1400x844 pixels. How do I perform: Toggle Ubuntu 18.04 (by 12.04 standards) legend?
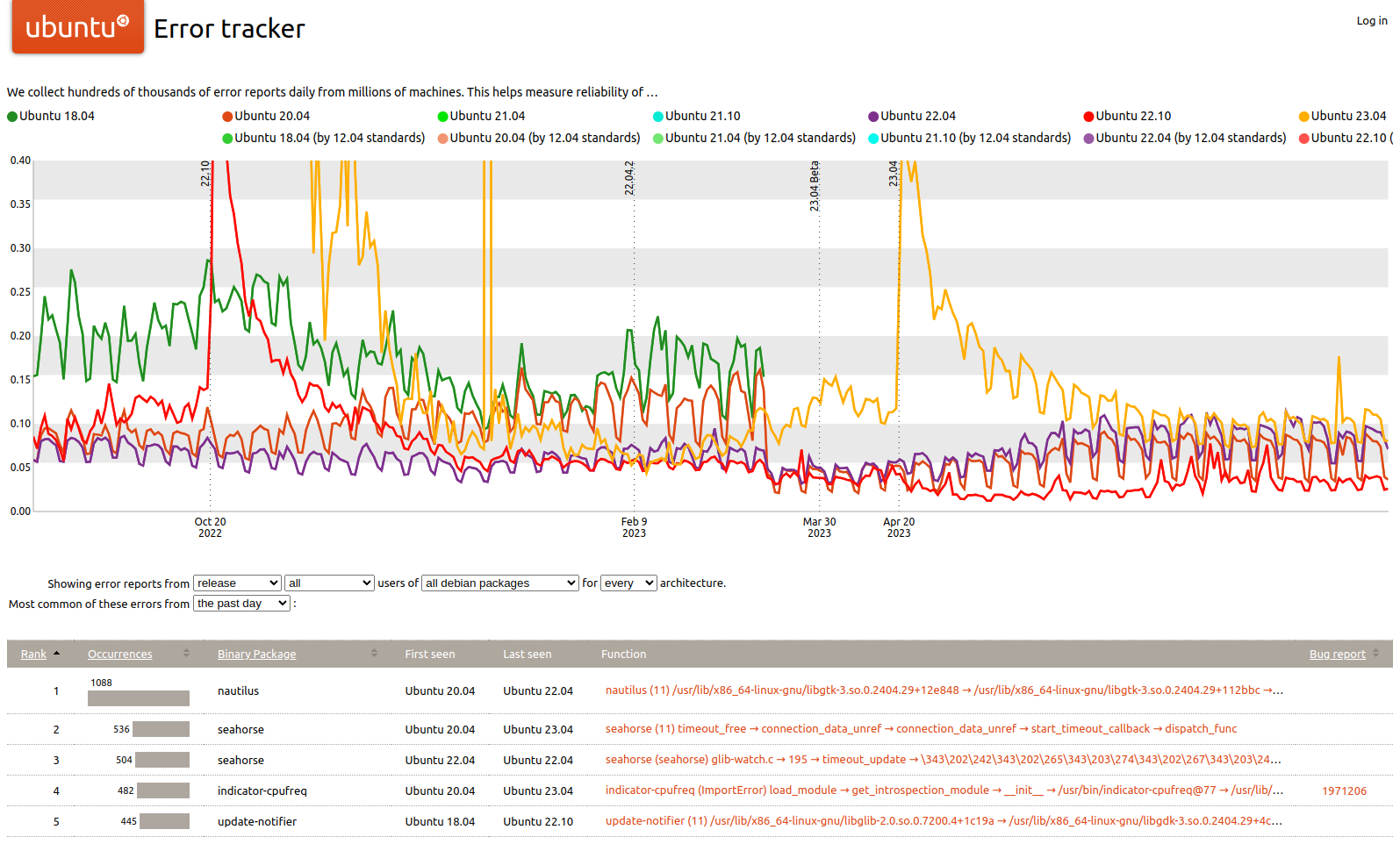point(324,138)
